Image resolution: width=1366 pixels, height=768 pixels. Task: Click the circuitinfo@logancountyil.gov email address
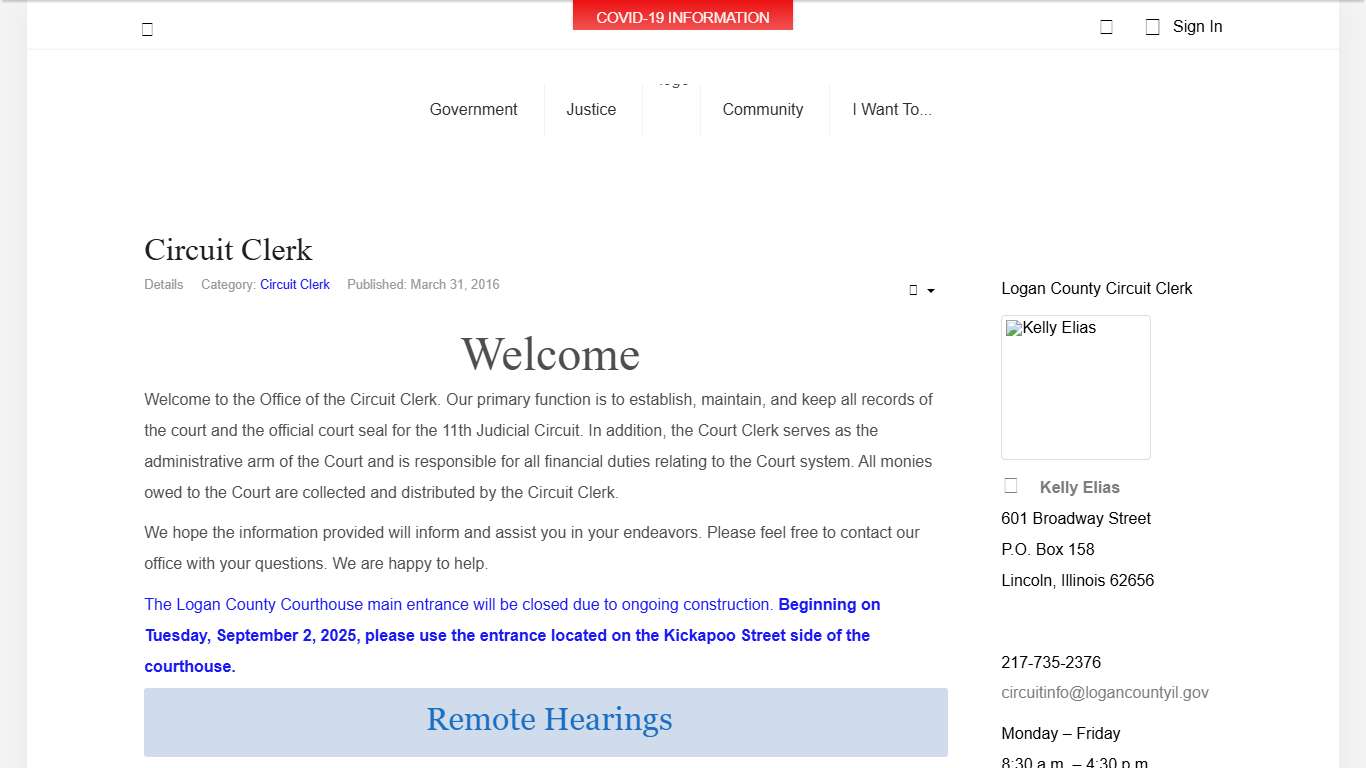tap(1105, 692)
